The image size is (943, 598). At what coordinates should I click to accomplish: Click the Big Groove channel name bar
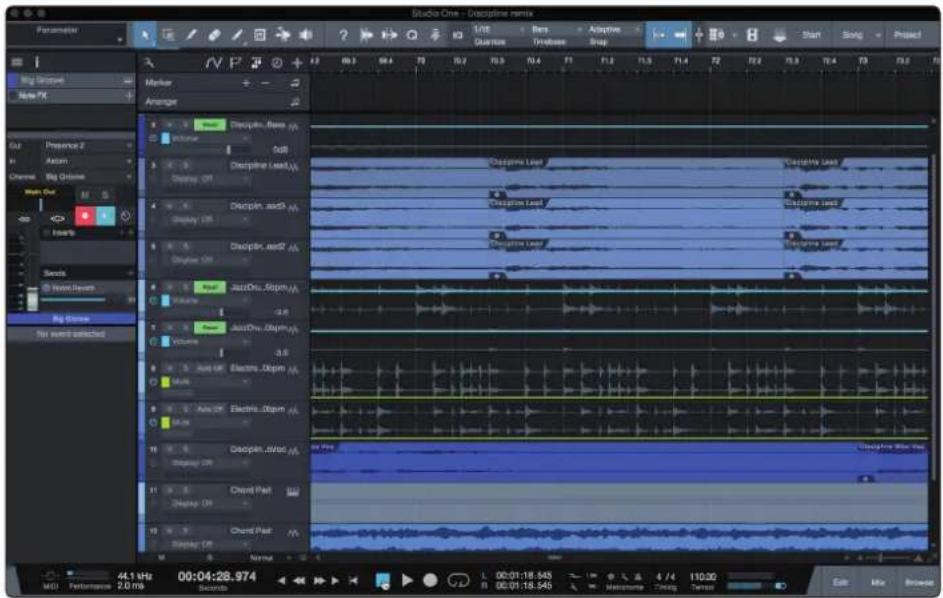[x=71, y=319]
